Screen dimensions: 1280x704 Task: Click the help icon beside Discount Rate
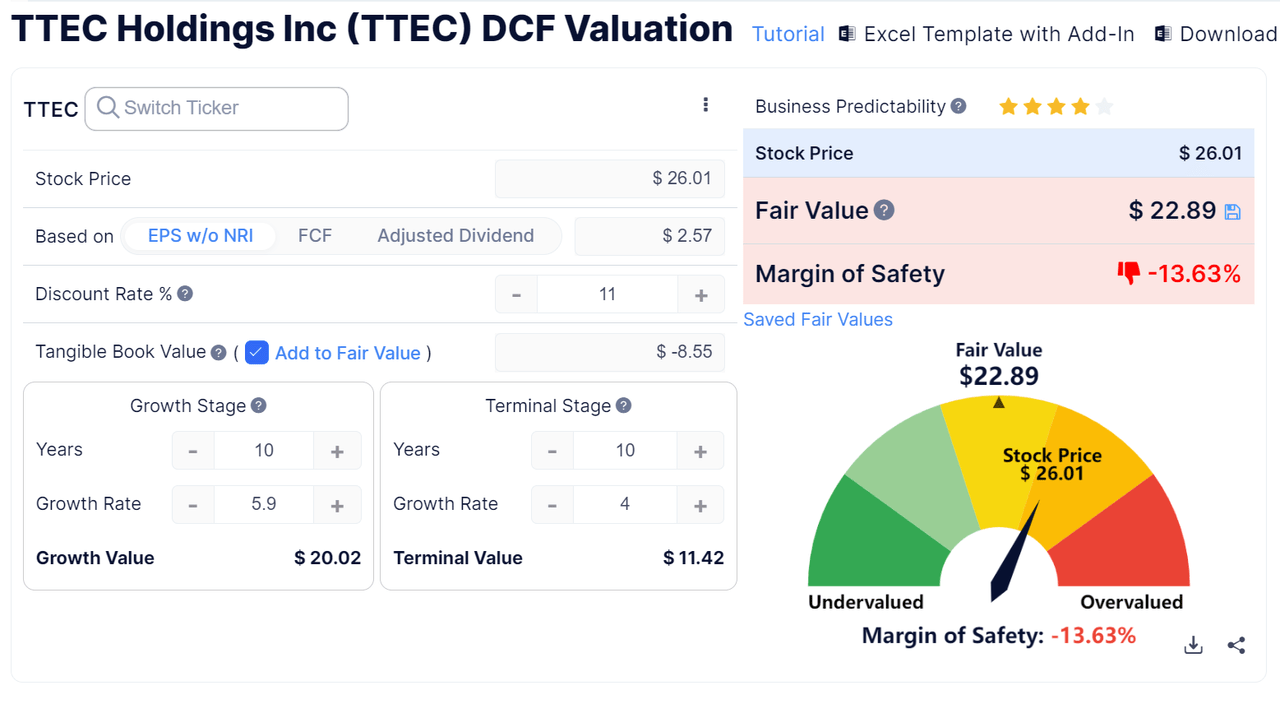186,294
